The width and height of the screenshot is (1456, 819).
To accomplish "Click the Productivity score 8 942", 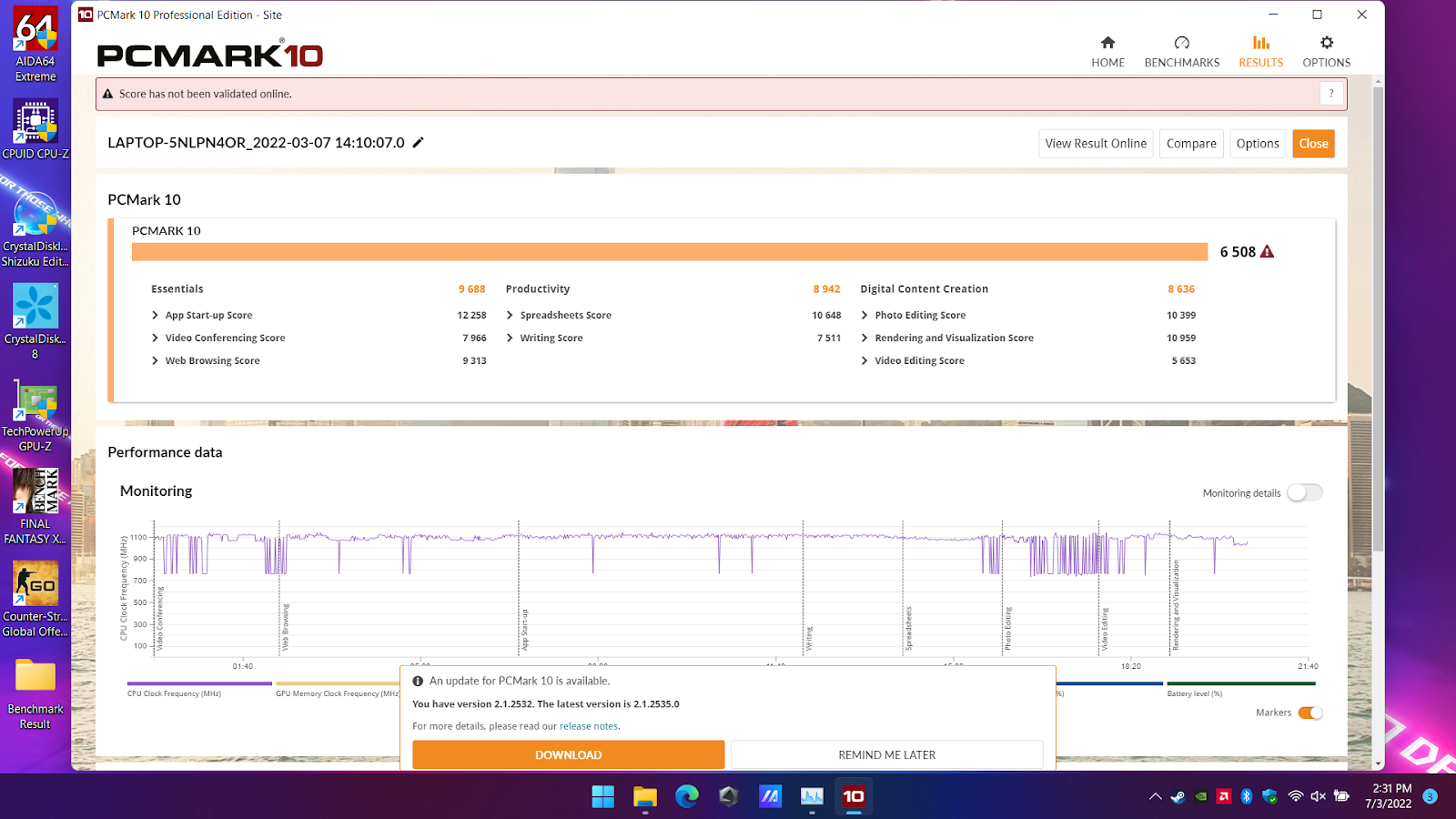I will tap(826, 289).
